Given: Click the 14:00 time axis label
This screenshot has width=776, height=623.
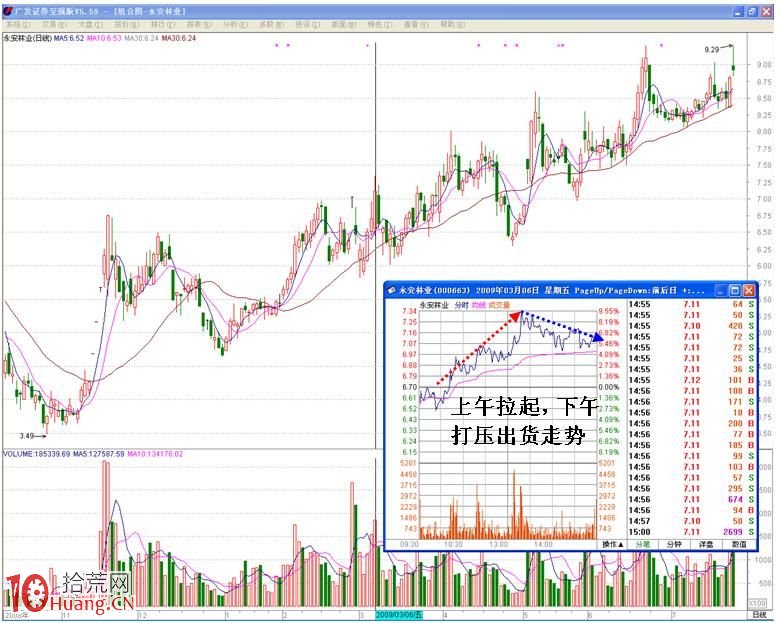Looking at the screenshot, I should click(543, 544).
